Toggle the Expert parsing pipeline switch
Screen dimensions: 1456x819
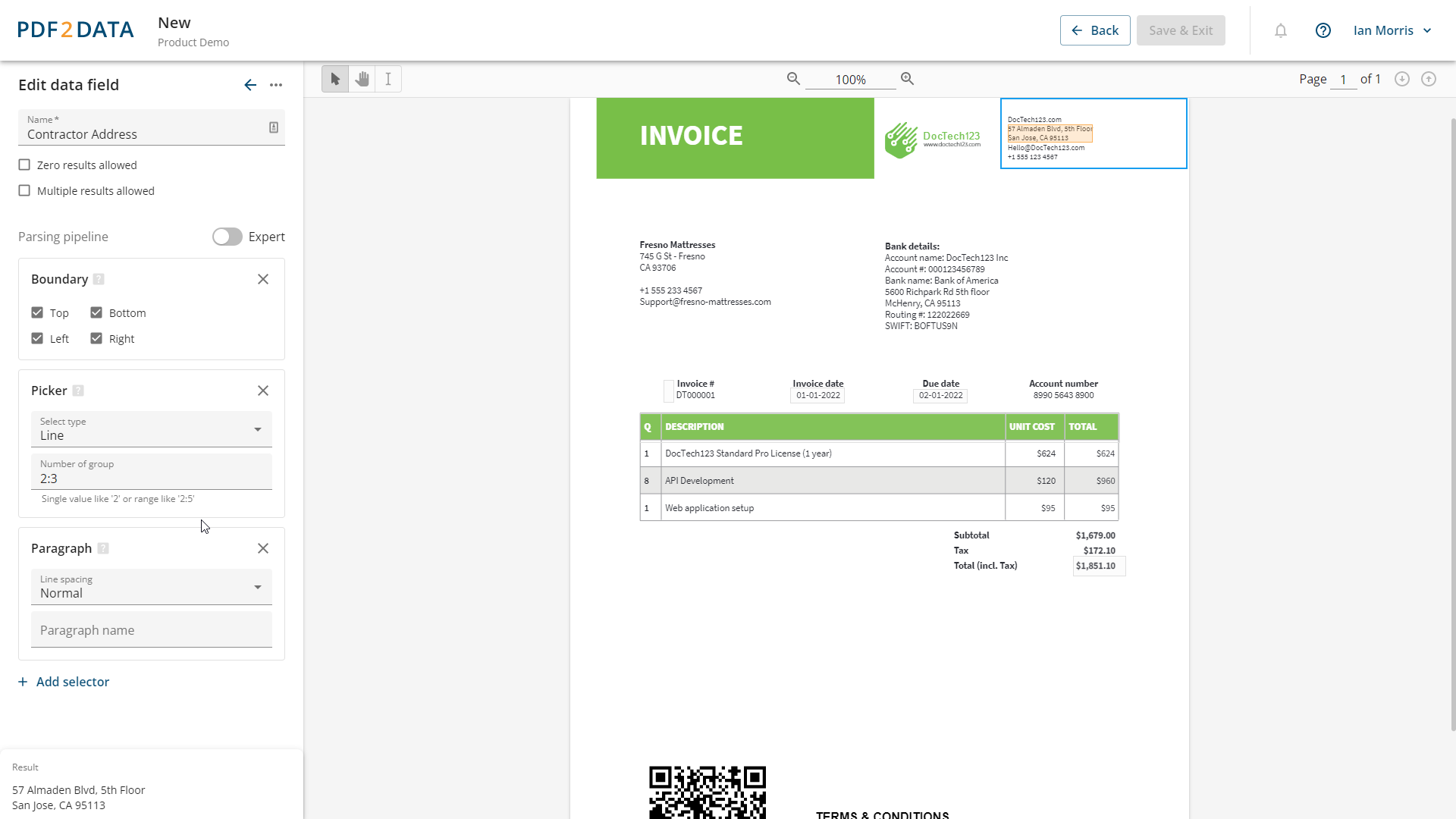pos(225,236)
